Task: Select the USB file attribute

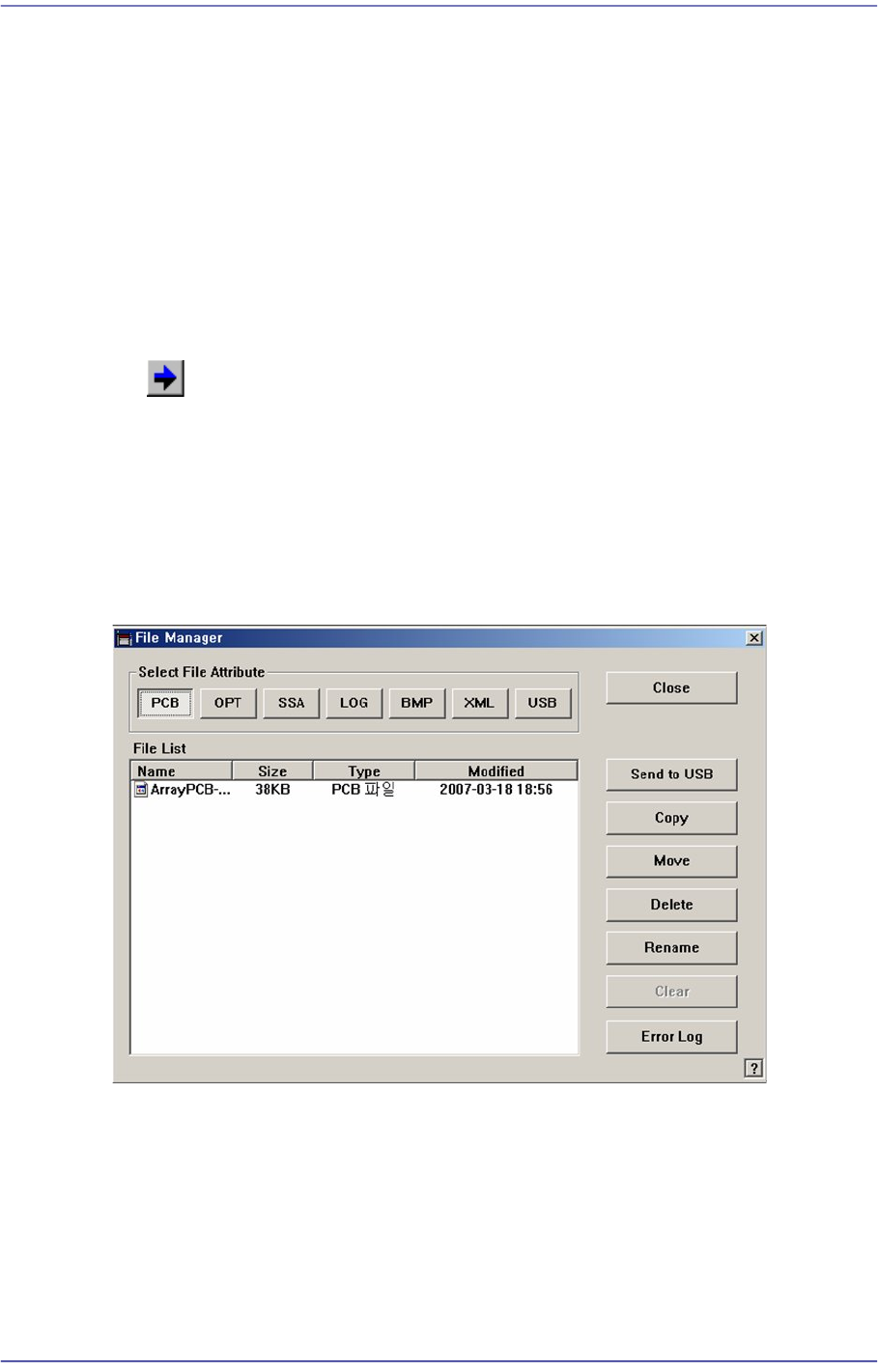Action: pyautogui.click(x=542, y=703)
